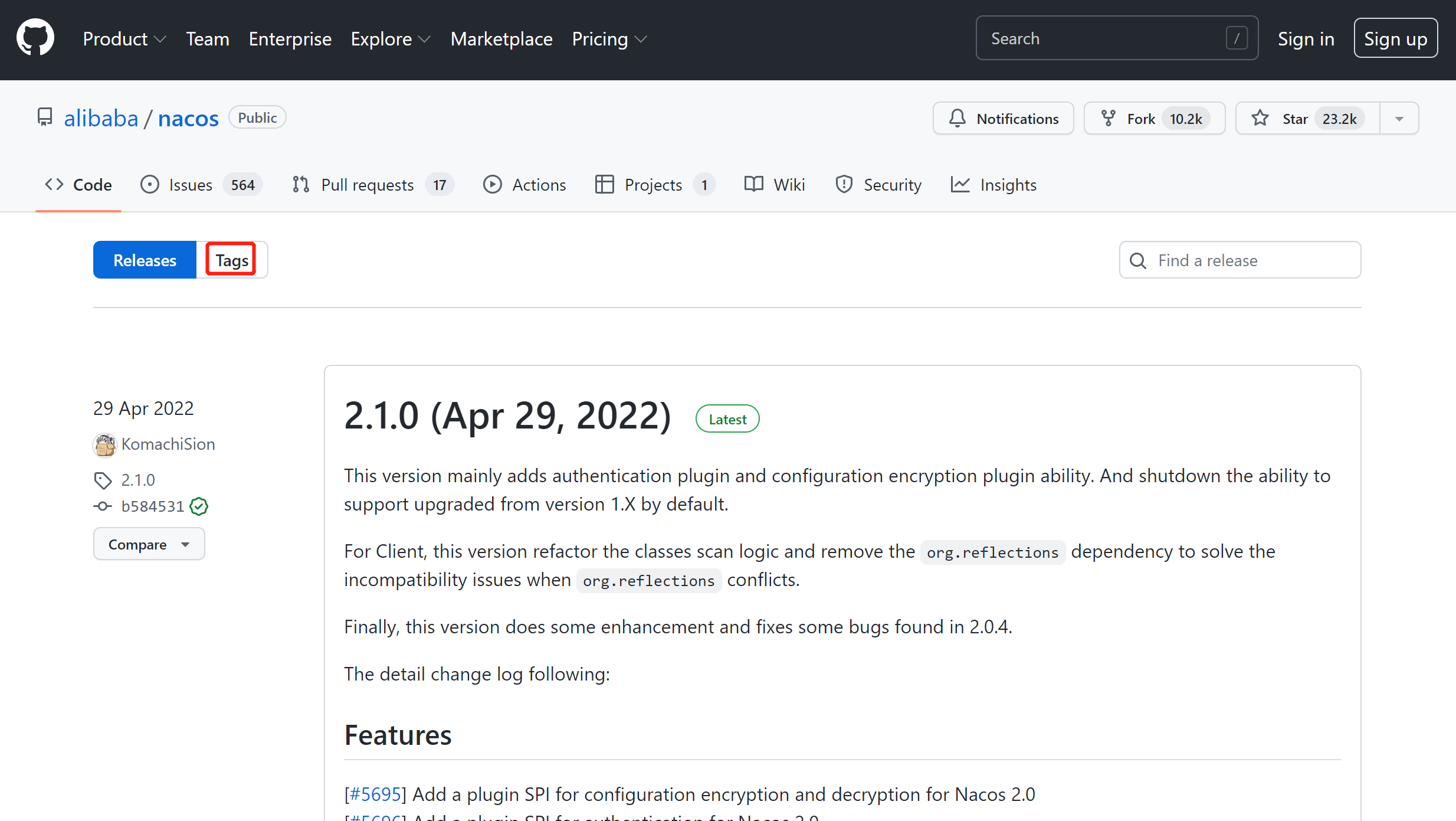This screenshot has height=821, width=1456.
Task: Click the 564 issues counter
Action: [x=242, y=185]
